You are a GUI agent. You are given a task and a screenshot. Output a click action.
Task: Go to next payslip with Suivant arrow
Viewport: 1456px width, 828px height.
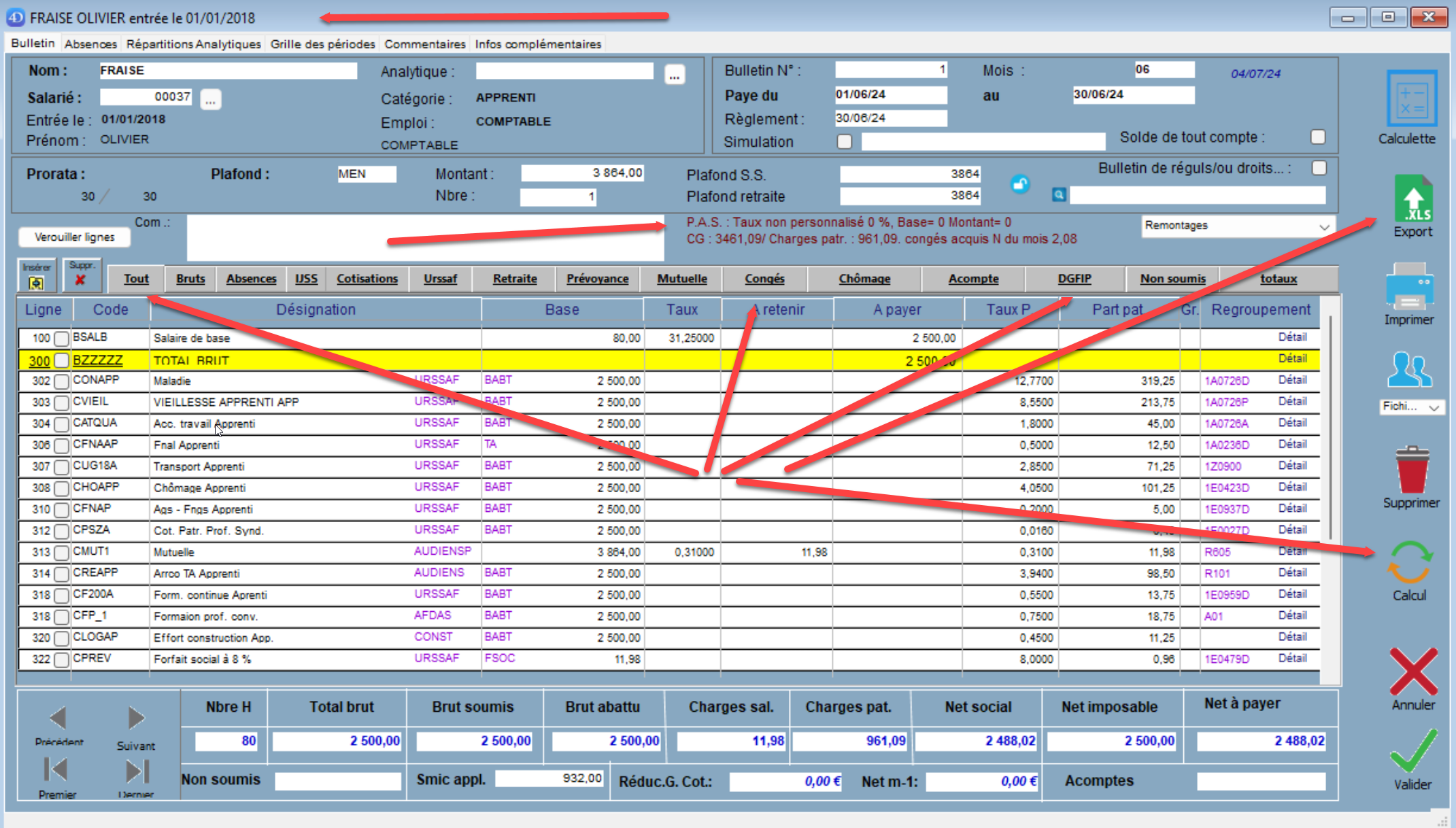click(135, 719)
